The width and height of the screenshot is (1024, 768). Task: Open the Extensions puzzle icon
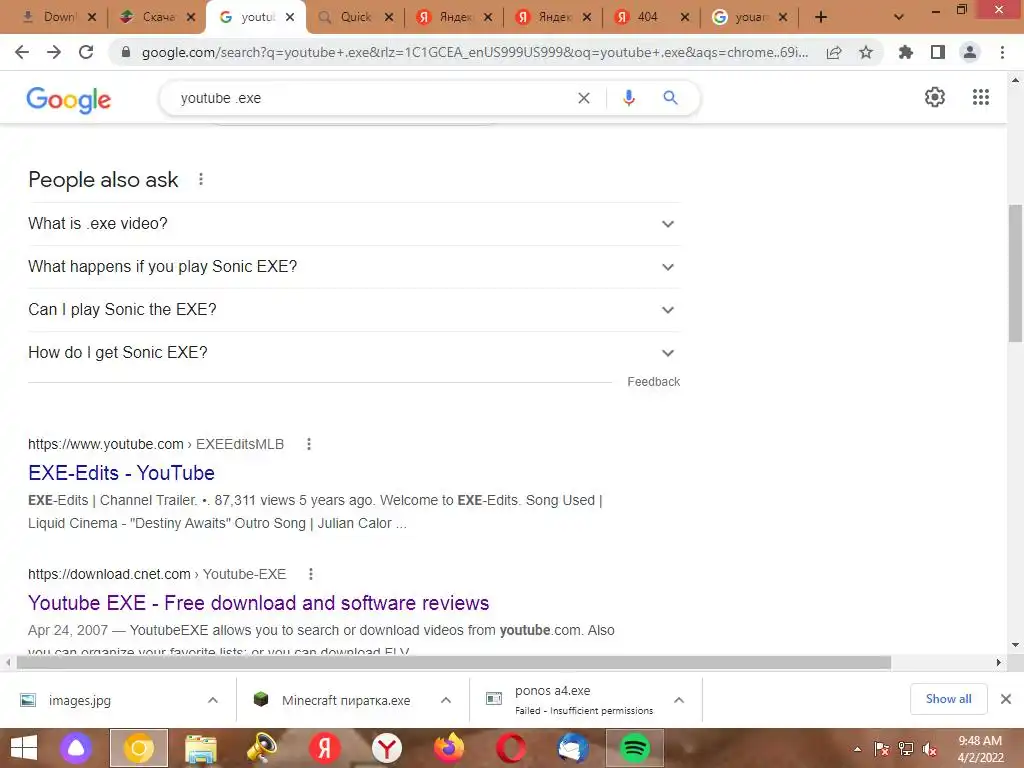click(906, 52)
